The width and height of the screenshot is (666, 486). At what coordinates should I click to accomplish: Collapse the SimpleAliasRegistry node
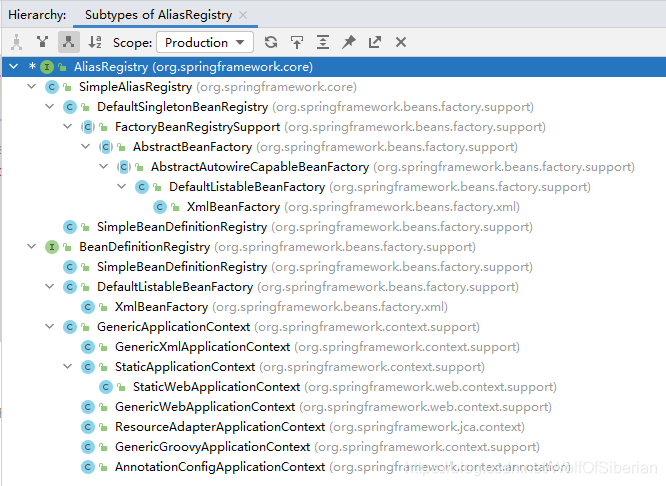[31, 87]
